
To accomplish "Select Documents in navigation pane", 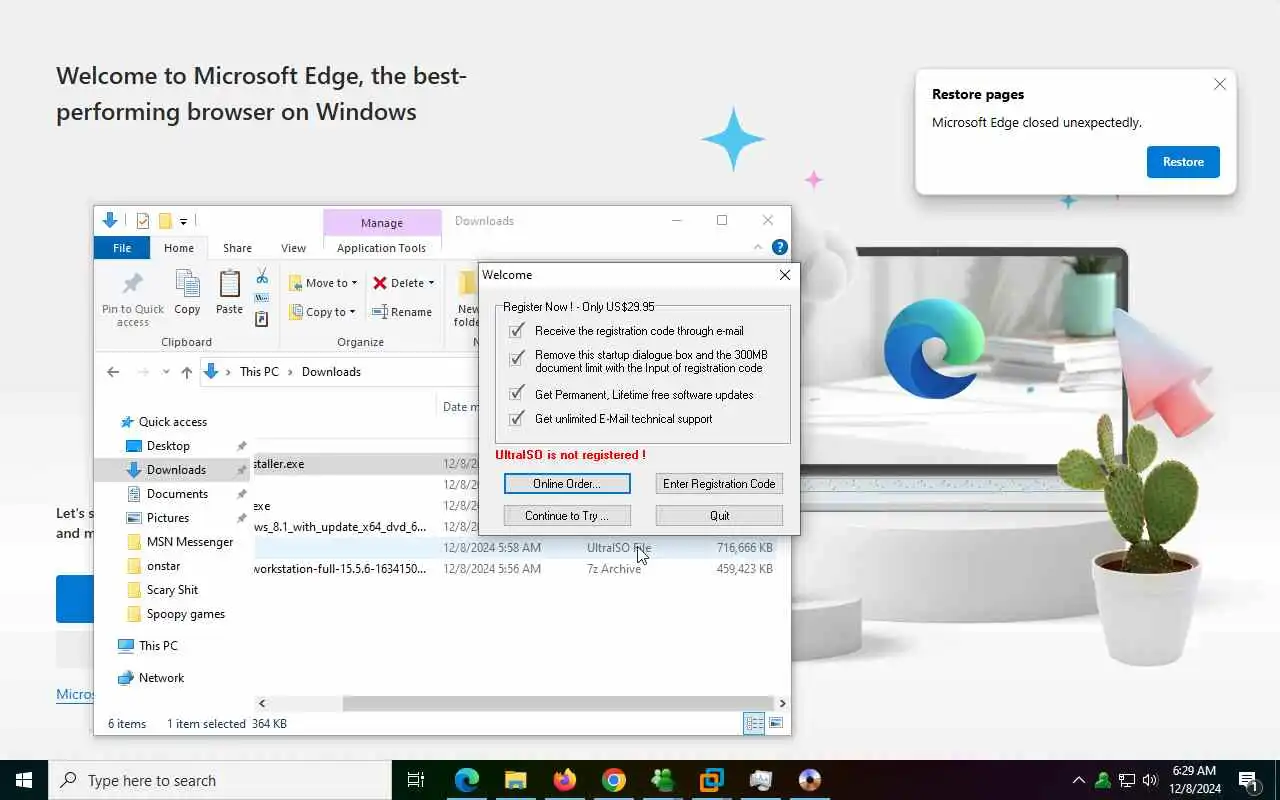I will click(177, 494).
